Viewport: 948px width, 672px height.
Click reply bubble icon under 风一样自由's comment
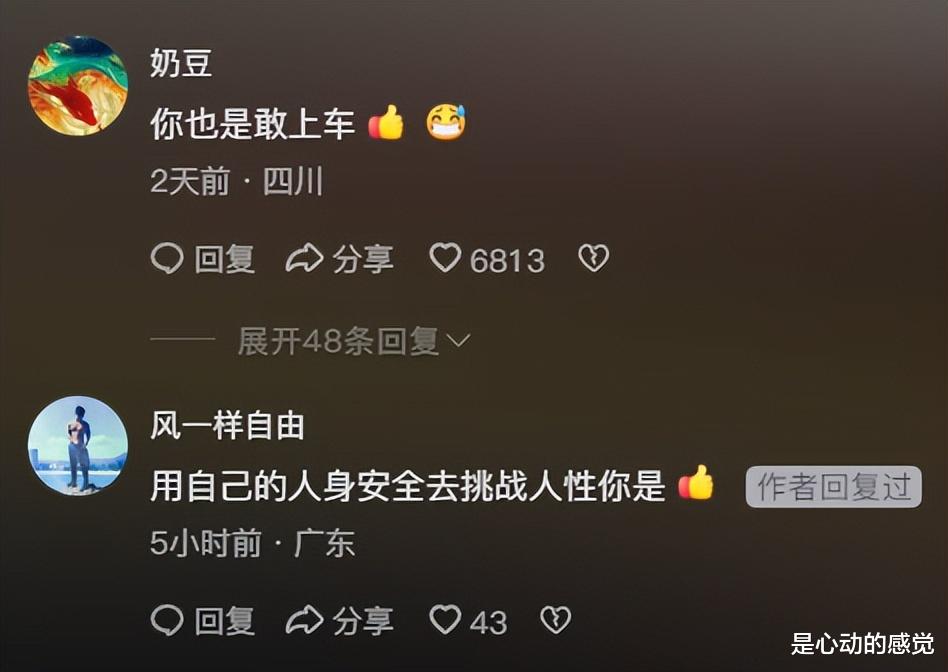166,620
